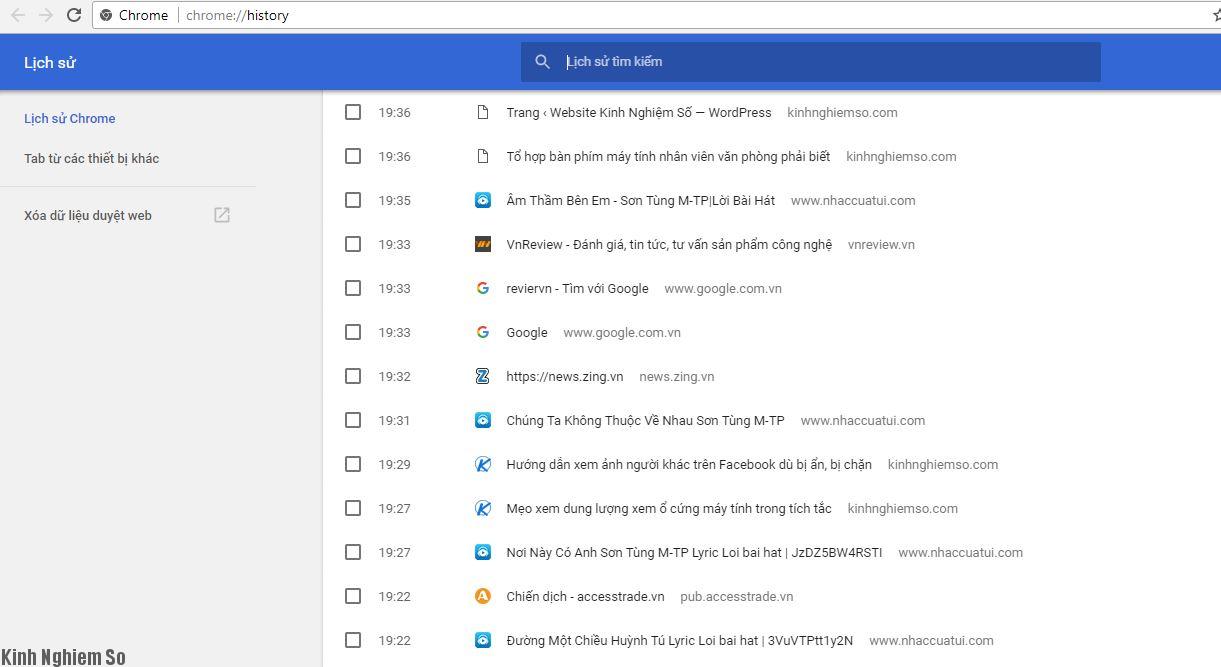Open the VnReview history link

click(x=669, y=244)
